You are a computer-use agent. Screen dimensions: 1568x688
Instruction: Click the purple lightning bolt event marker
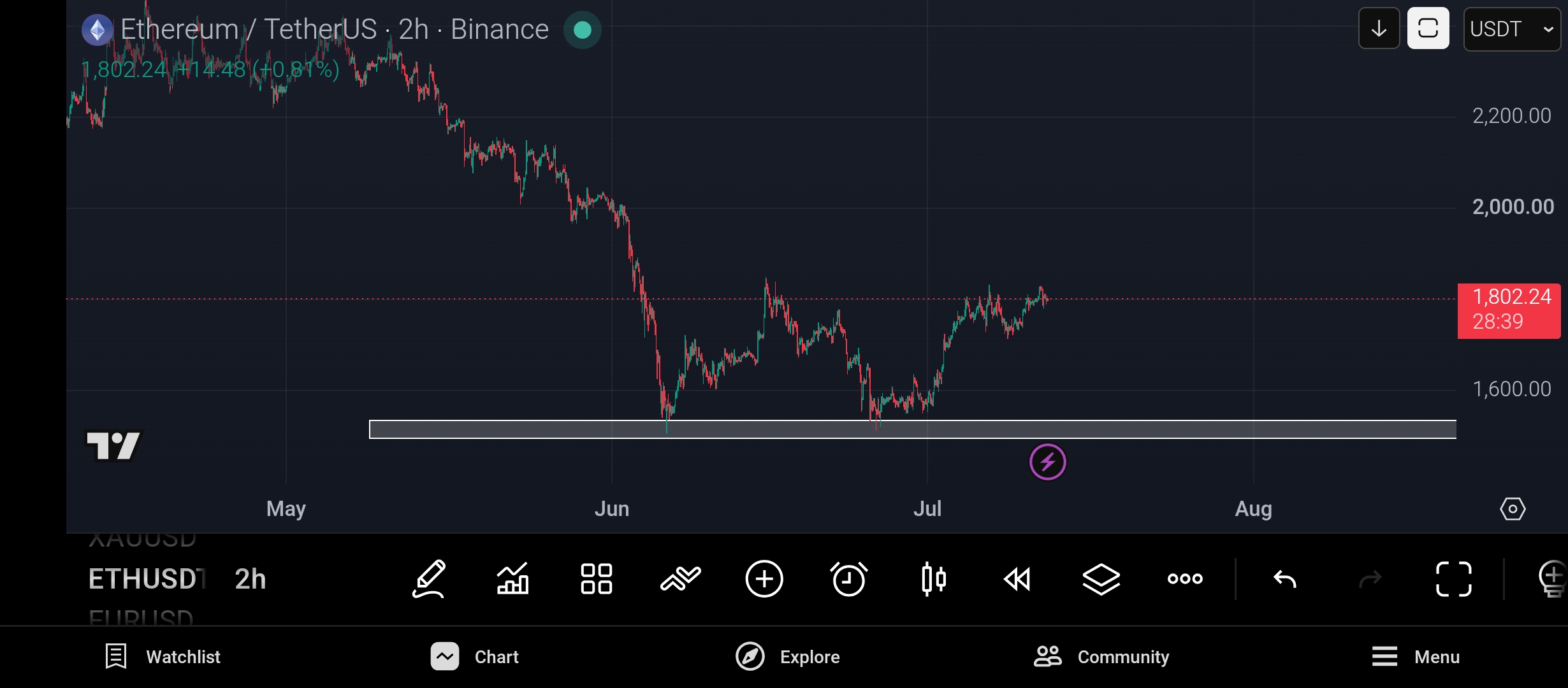pyautogui.click(x=1048, y=462)
